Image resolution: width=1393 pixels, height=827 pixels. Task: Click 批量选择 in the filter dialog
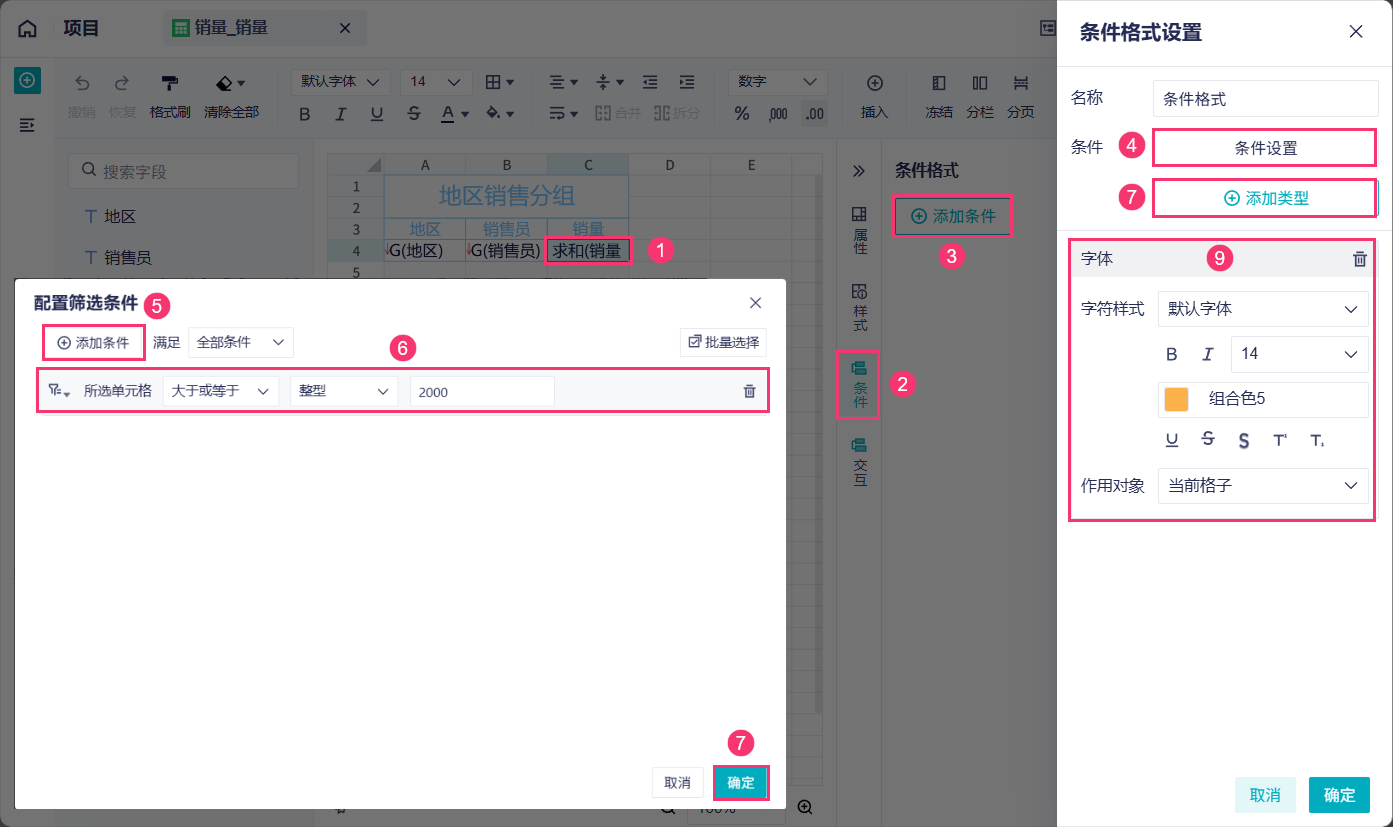point(723,342)
